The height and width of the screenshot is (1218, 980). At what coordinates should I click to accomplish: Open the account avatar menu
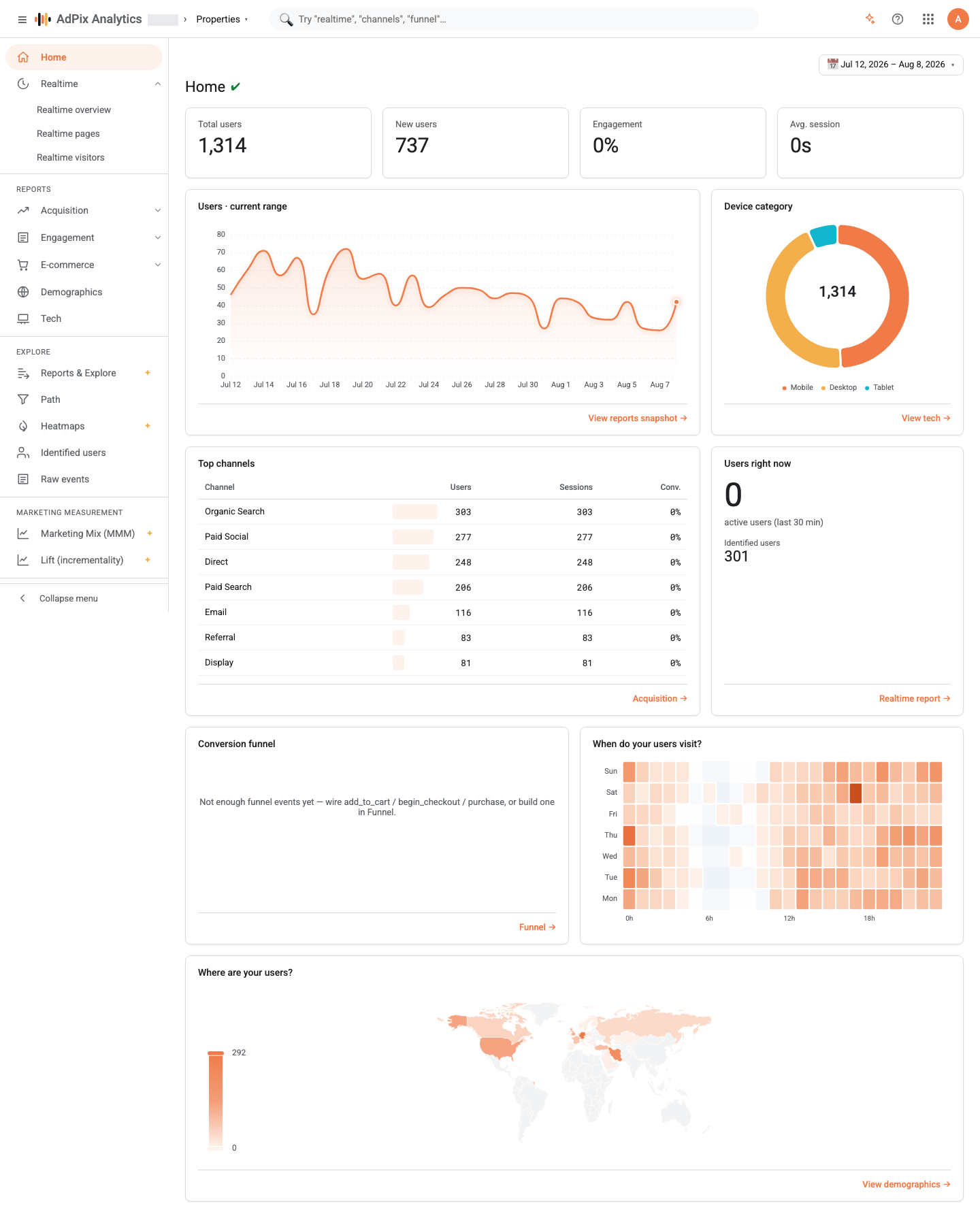coord(958,19)
